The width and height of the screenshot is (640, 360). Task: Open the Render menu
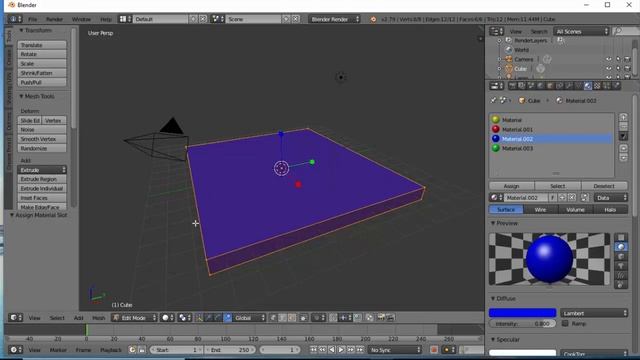click(54, 19)
